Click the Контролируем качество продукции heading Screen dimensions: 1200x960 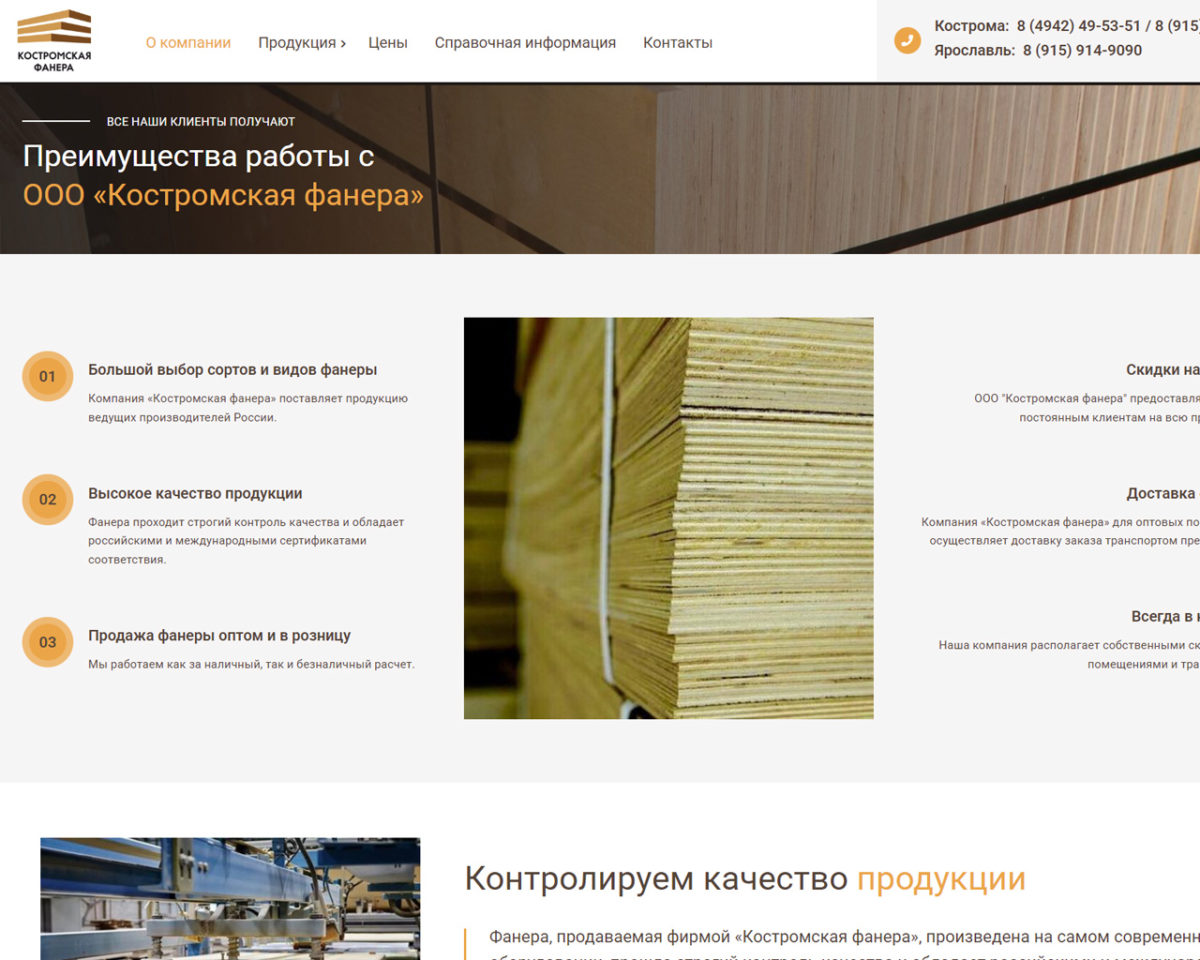click(745, 879)
